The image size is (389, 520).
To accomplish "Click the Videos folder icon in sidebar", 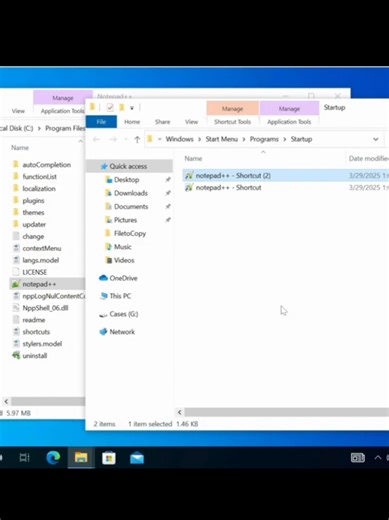I will click(108, 260).
